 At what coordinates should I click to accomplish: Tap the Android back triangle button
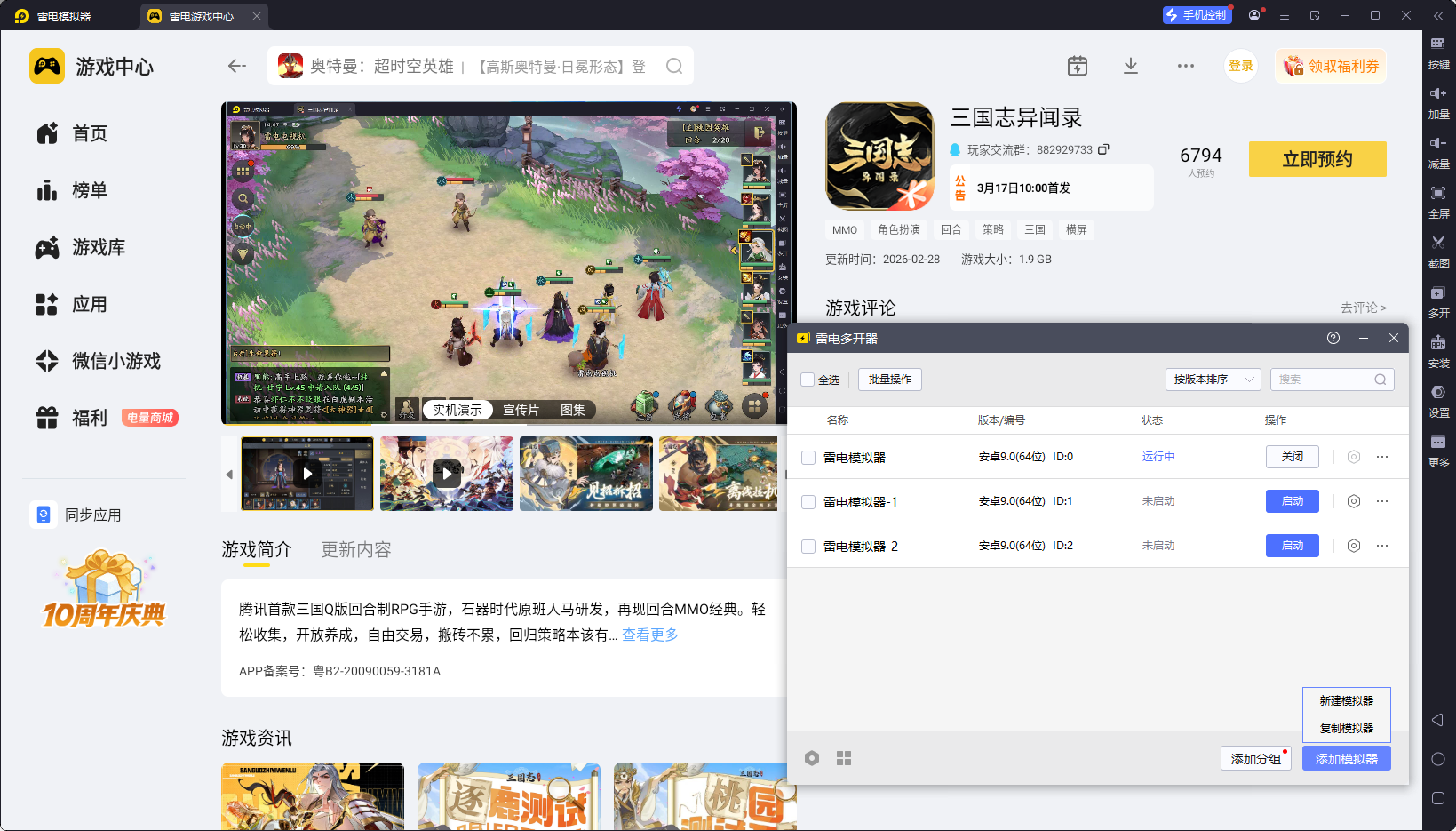pyautogui.click(x=1438, y=720)
